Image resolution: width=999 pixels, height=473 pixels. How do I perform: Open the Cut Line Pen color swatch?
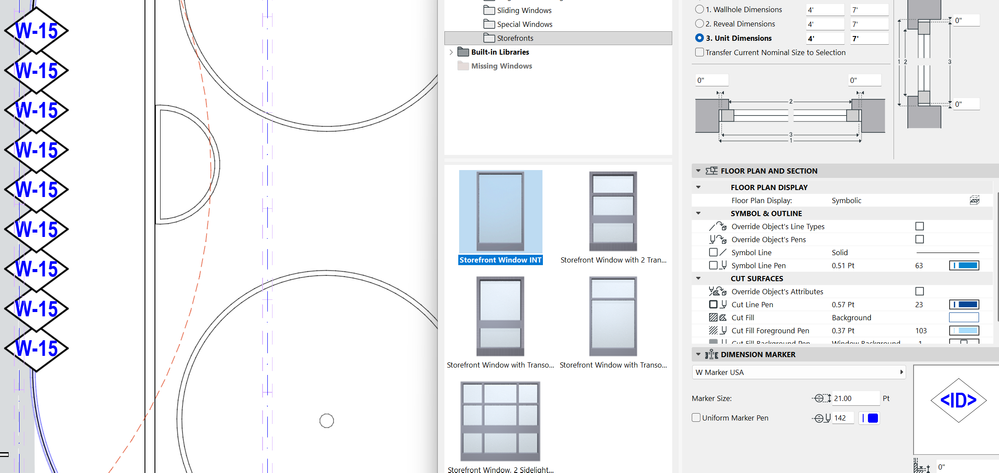964,305
